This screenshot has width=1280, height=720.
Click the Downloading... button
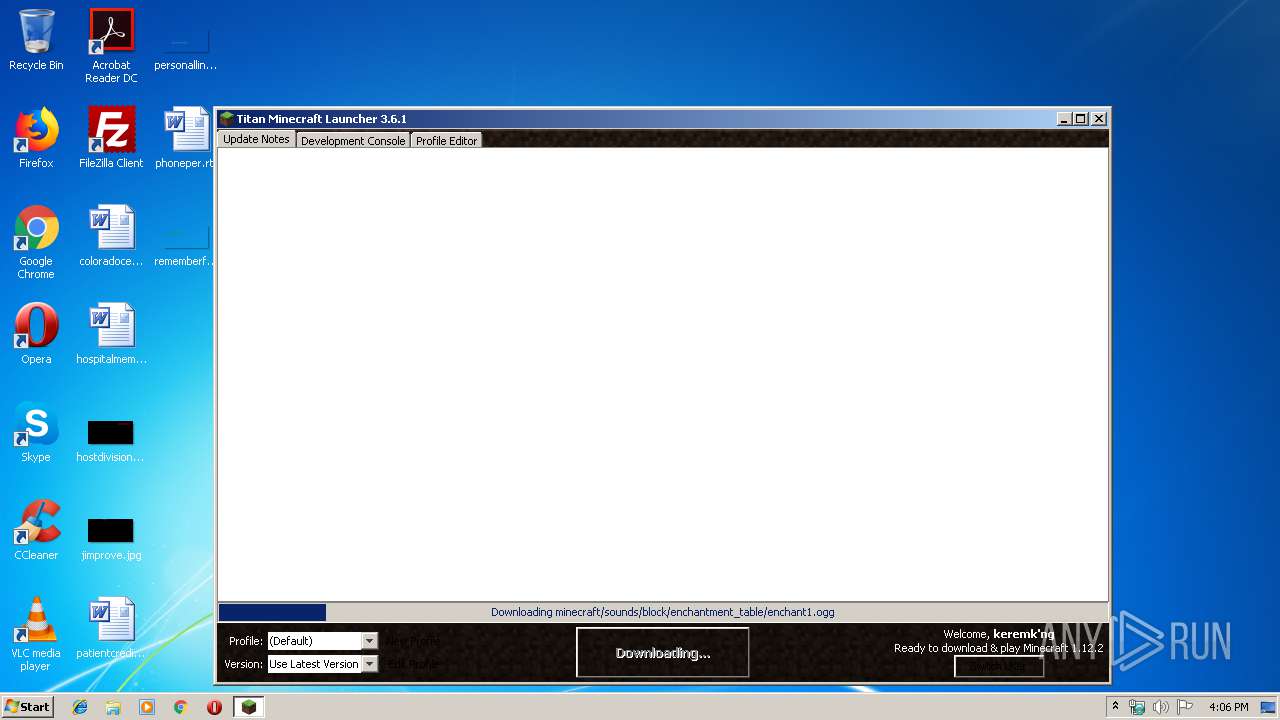(x=663, y=653)
